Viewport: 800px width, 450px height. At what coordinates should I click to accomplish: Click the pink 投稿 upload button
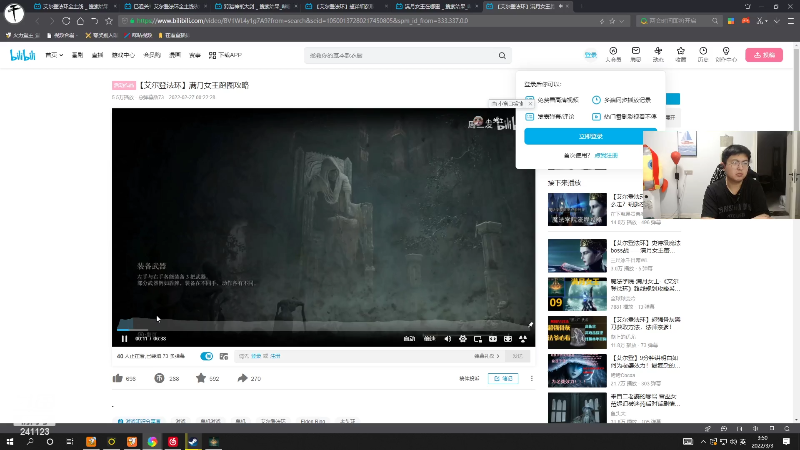[764, 55]
